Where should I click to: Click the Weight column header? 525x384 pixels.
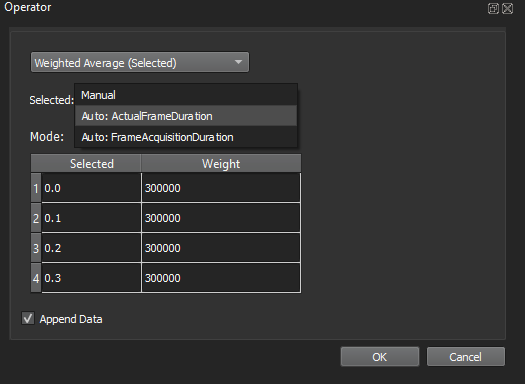tap(221, 164)
